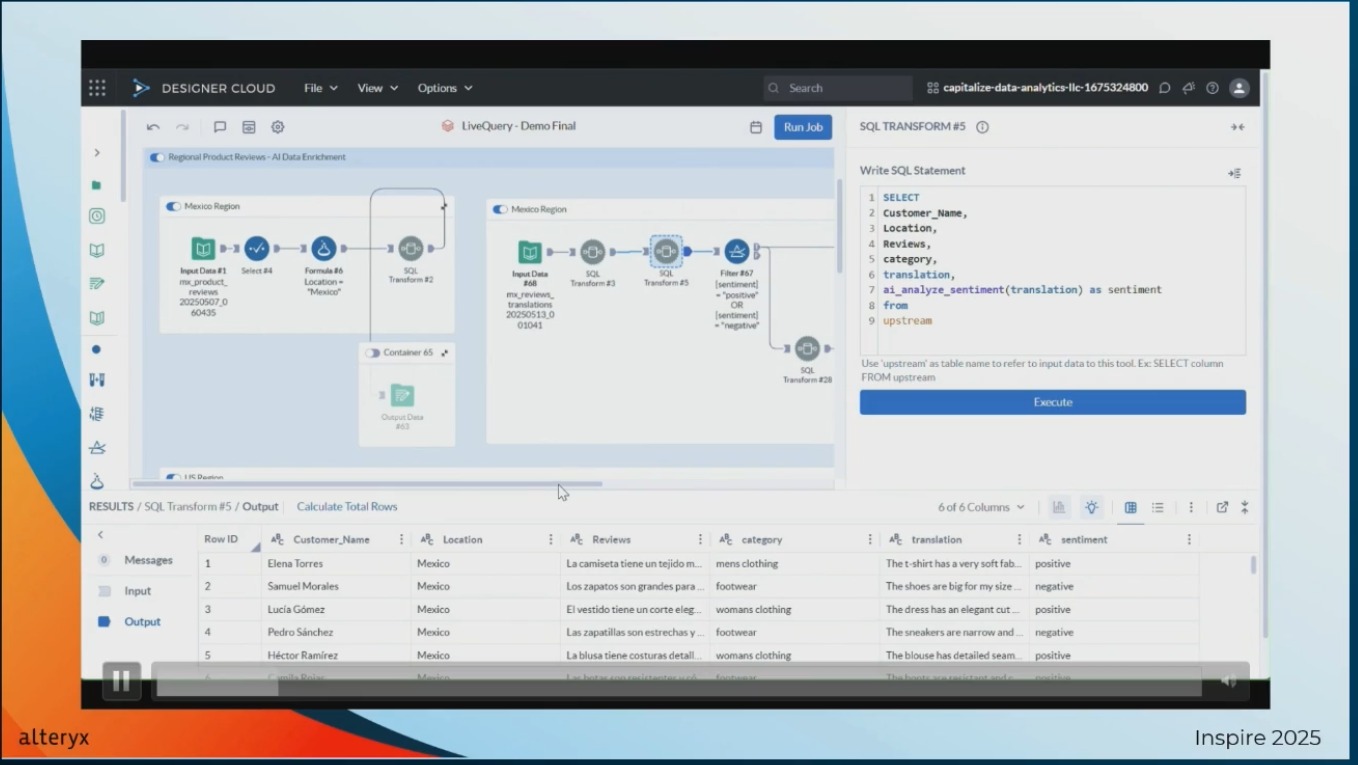Open the comments icon in canvas toolbar
1358x765 pixels.
(220, 127)
